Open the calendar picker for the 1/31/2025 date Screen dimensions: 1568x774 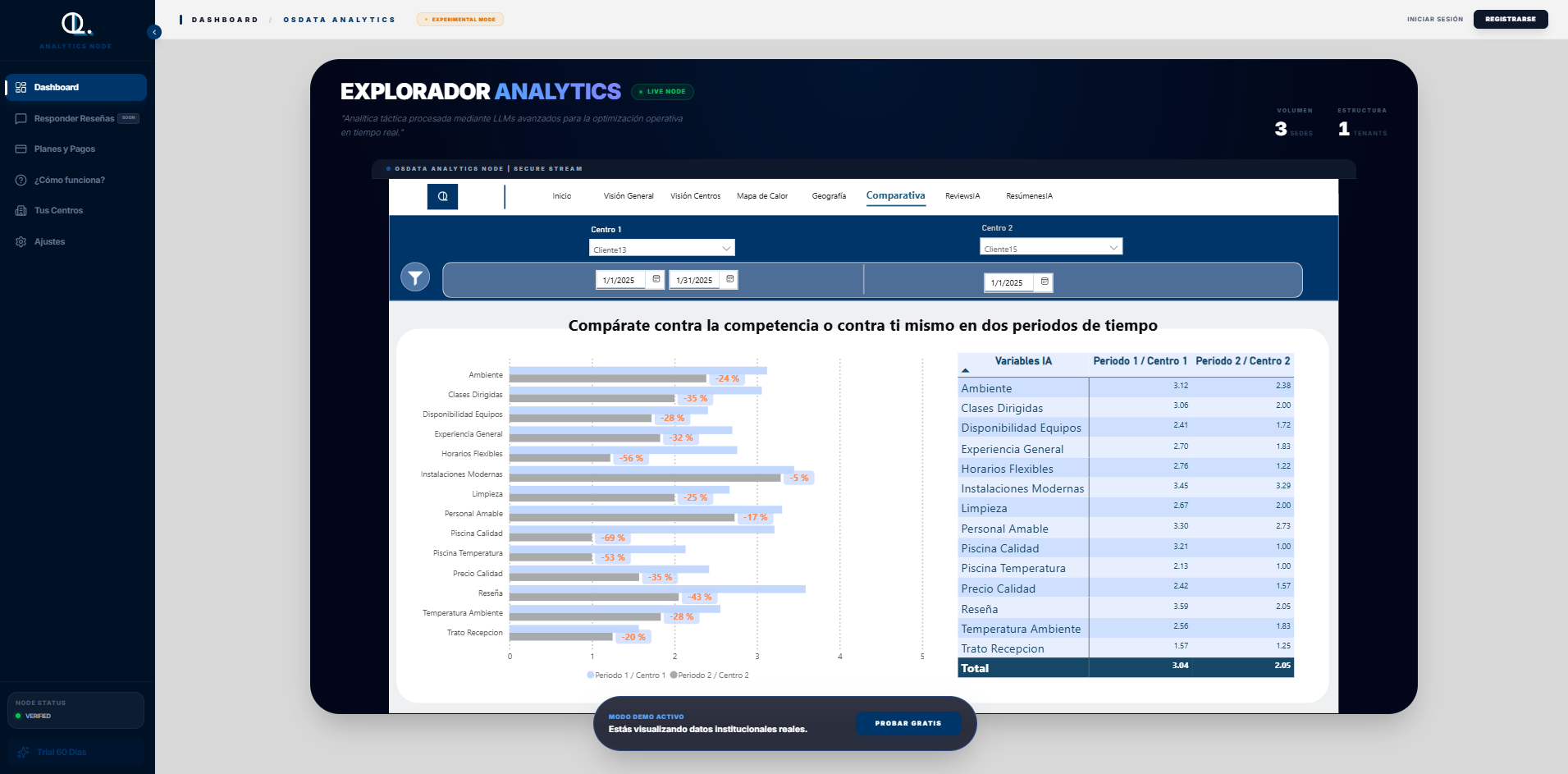[729, 279]
